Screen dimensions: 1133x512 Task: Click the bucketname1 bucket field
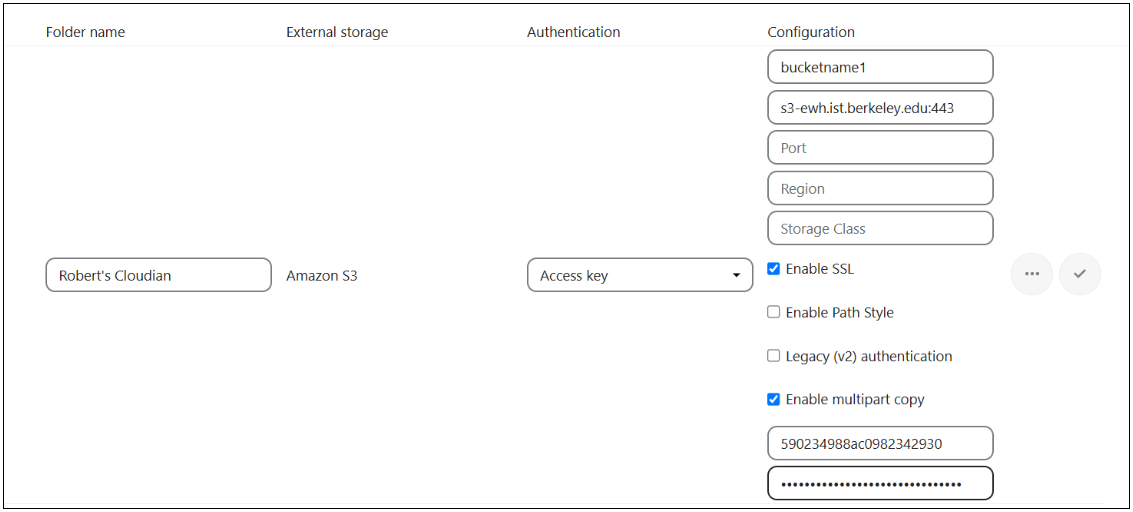click(x=880, y=67)
